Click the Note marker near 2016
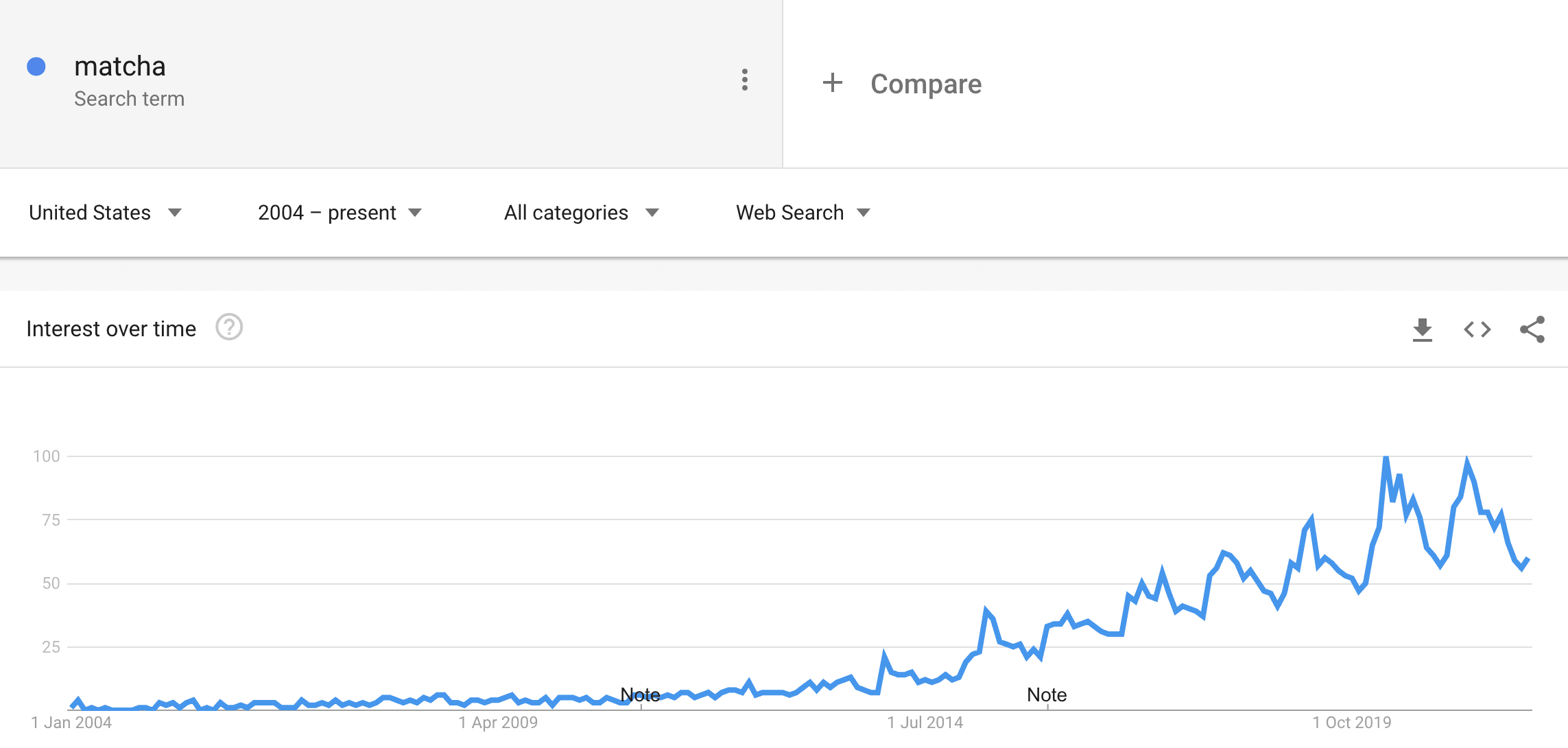 click(x=1047, y=695)
